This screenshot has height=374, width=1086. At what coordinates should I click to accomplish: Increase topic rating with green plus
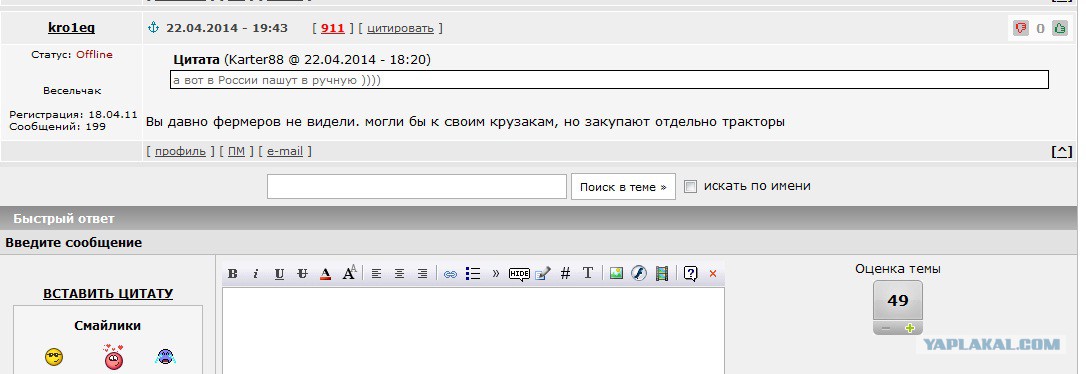909,328
